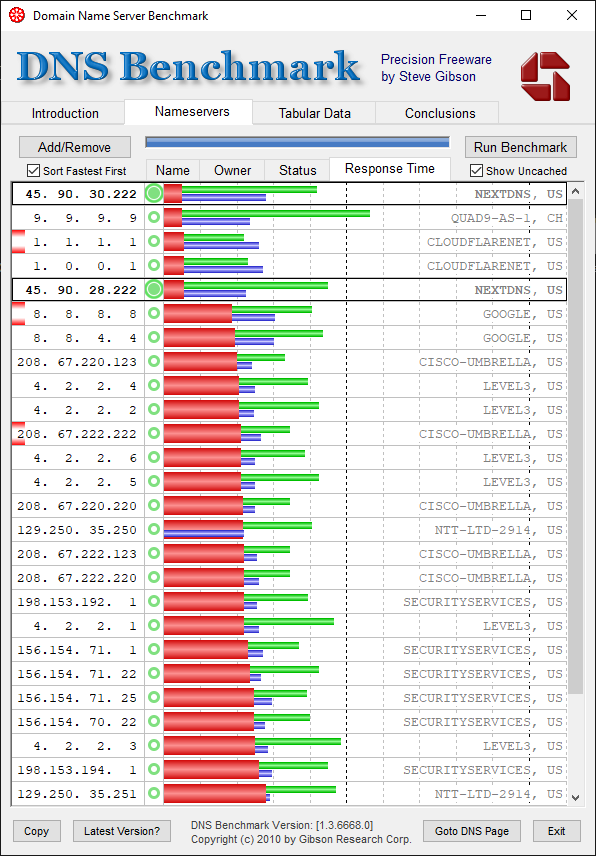
Task: Click status circle for 8.8.8.8
Action: [x=154, y=313]
